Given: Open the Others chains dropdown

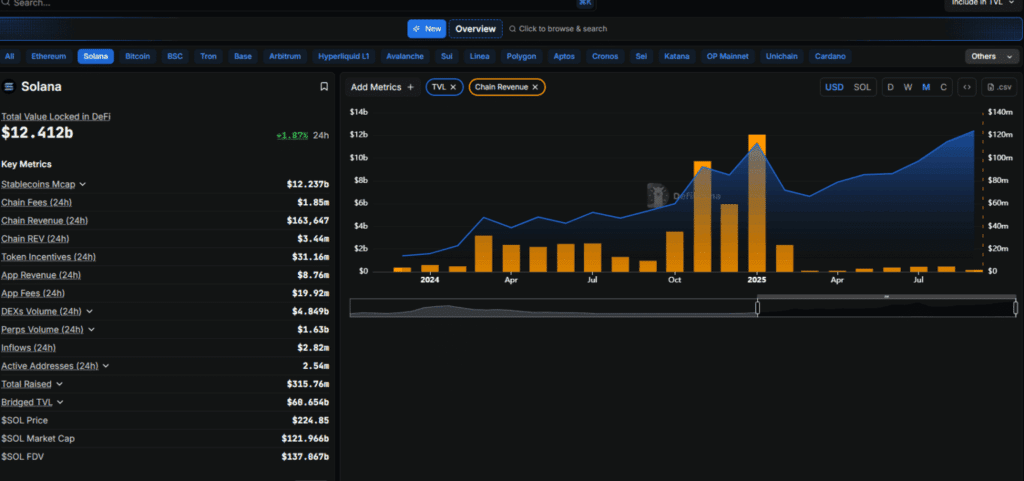Looking at the screenshot, I should [992, 56].
